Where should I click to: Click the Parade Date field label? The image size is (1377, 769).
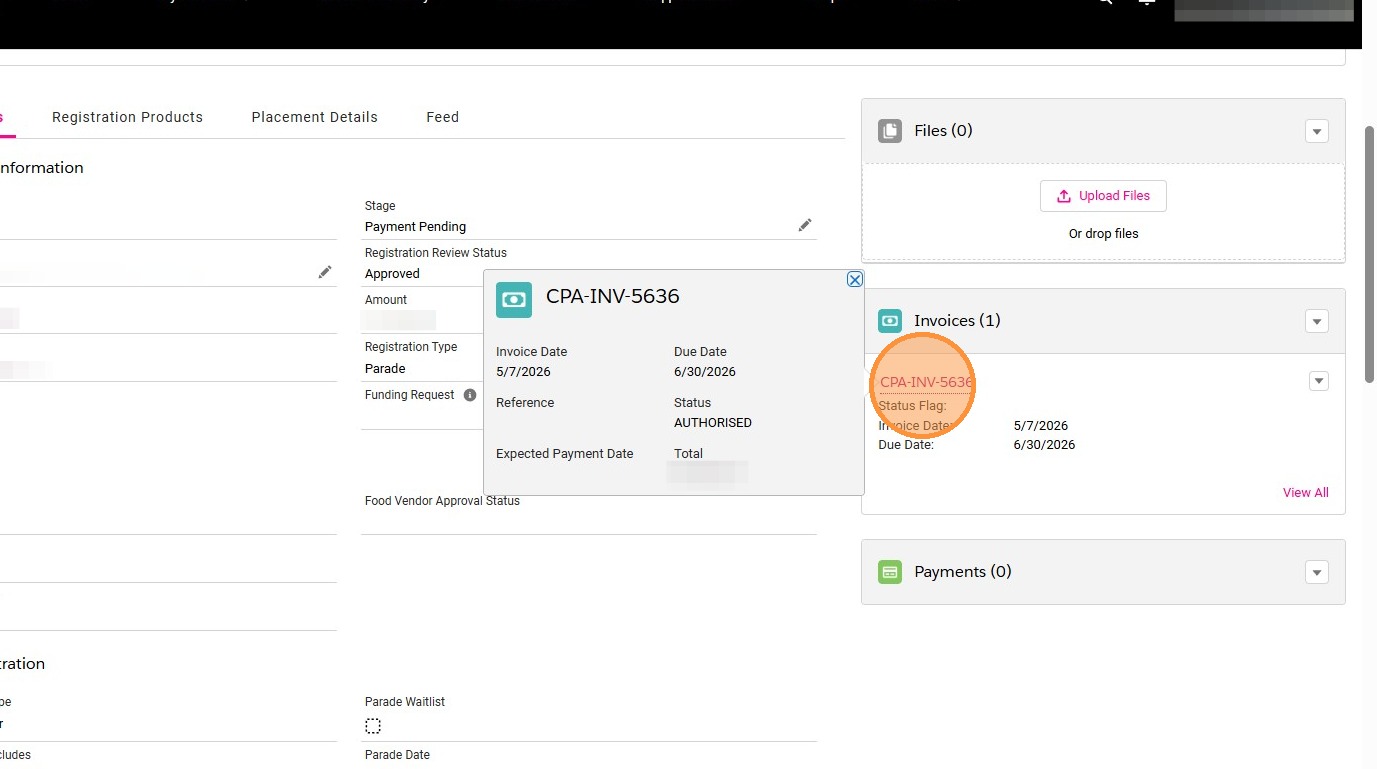[397, 755]
